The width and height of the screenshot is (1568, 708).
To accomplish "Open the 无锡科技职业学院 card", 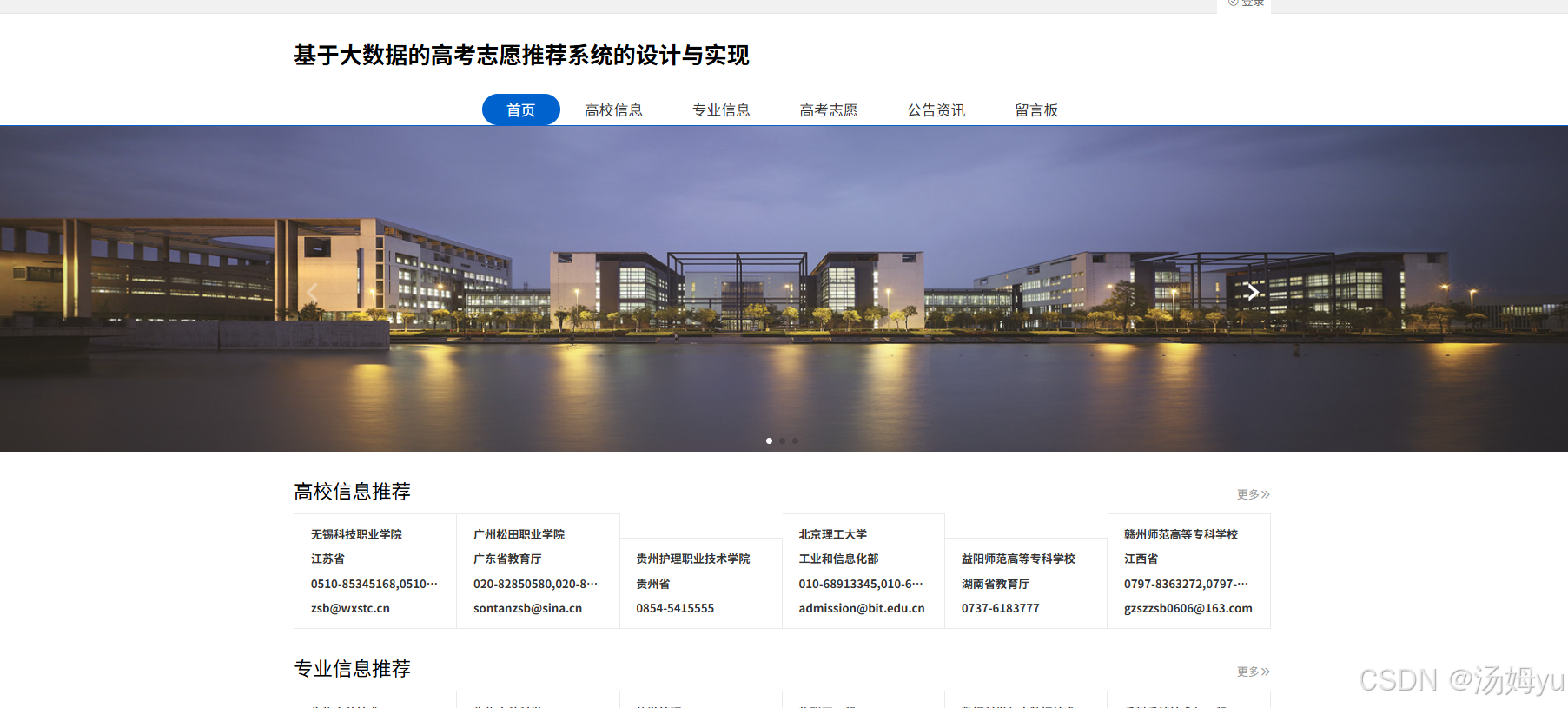I will click(x=375, y=571).
